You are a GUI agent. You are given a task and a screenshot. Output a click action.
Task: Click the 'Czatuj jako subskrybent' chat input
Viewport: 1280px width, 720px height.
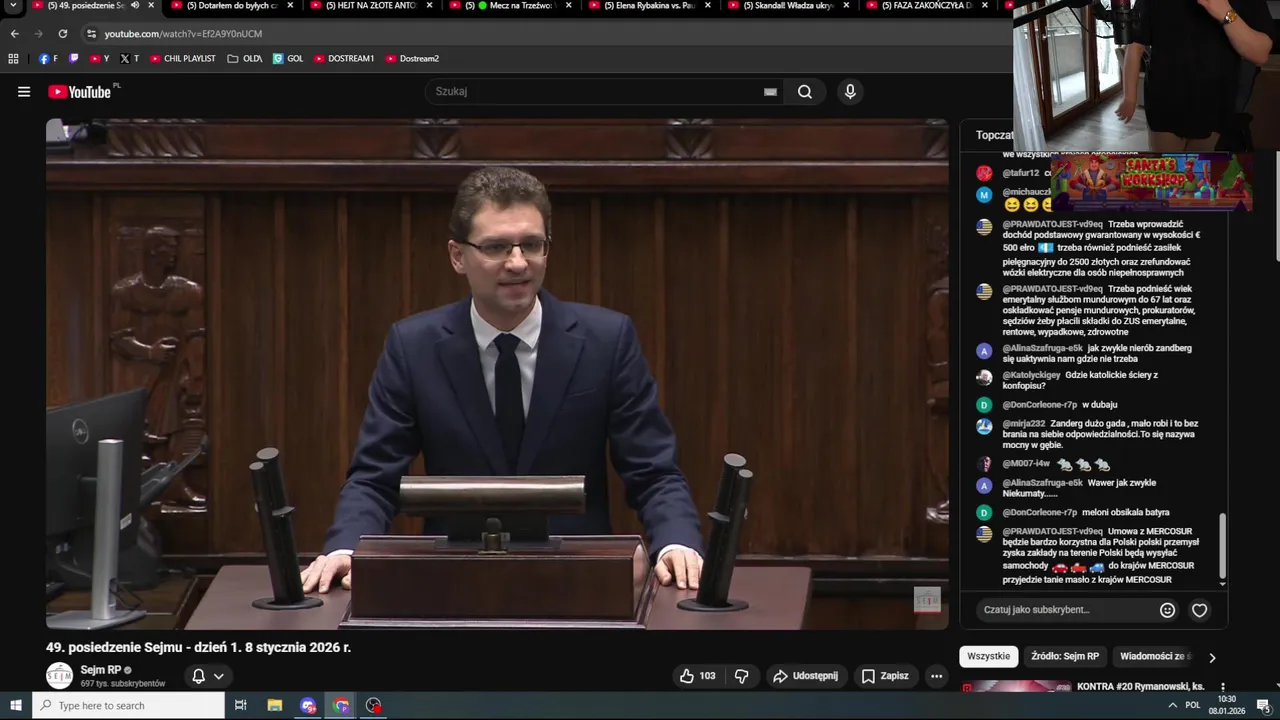click(1064, 610)
